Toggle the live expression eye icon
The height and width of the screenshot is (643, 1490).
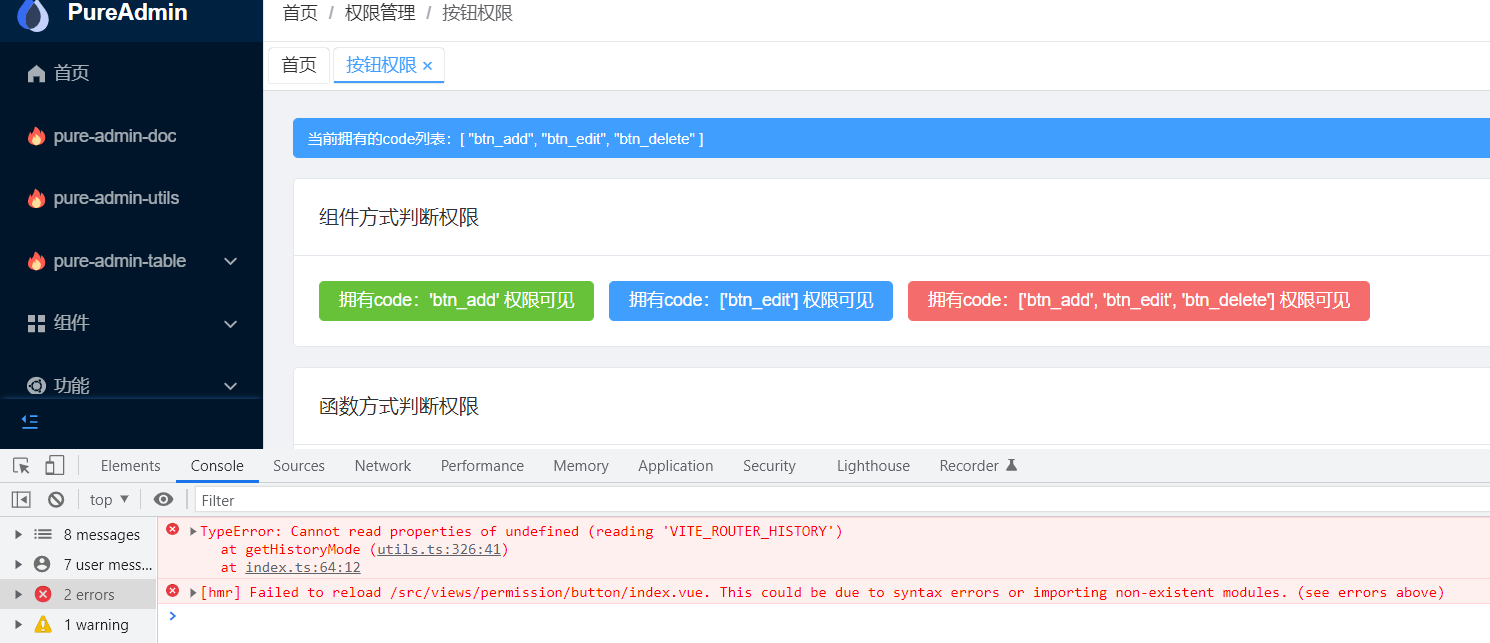point(164,499)
